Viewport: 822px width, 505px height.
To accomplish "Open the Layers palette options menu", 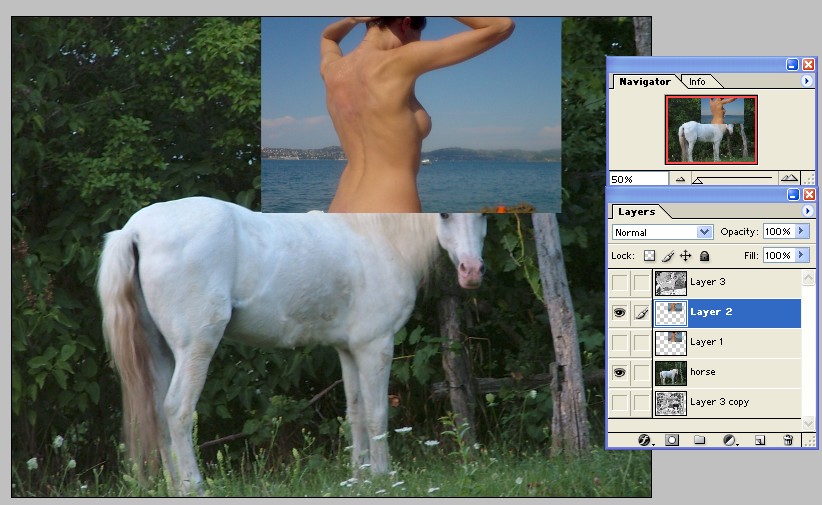I will [807, 211].
